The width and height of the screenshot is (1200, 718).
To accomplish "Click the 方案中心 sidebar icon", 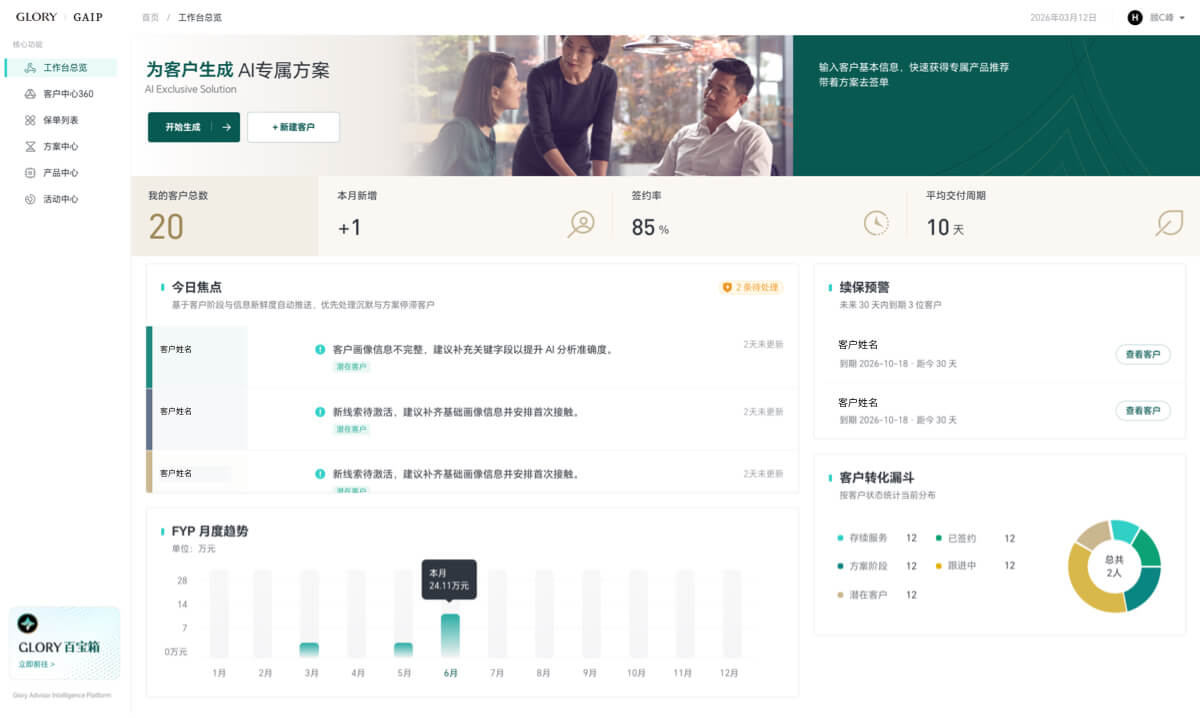I will pos(30,146).
